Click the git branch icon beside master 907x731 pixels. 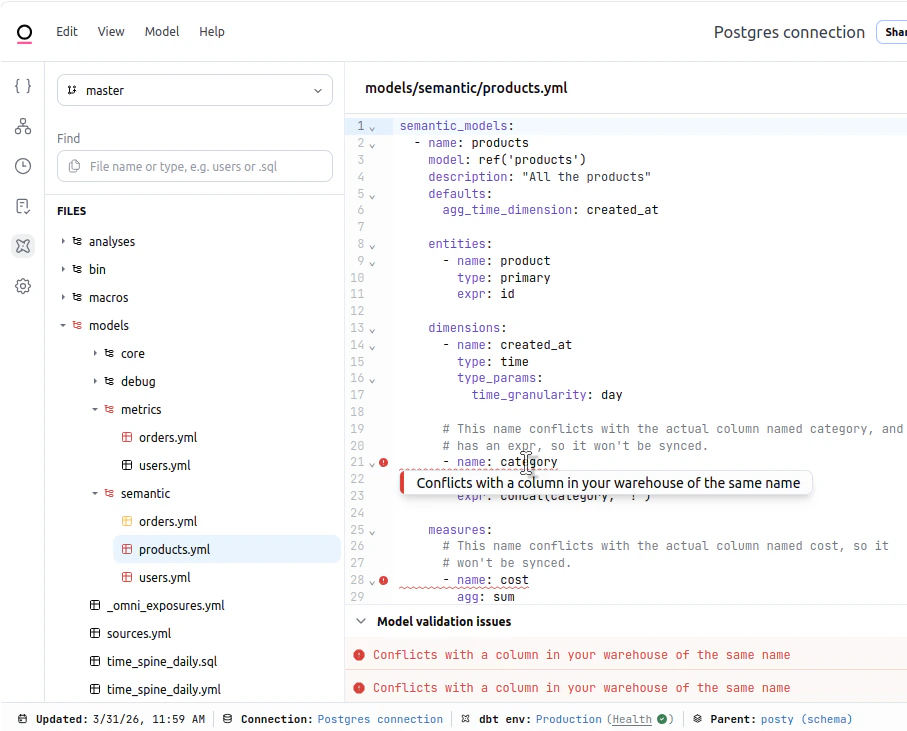pos(72,90)
